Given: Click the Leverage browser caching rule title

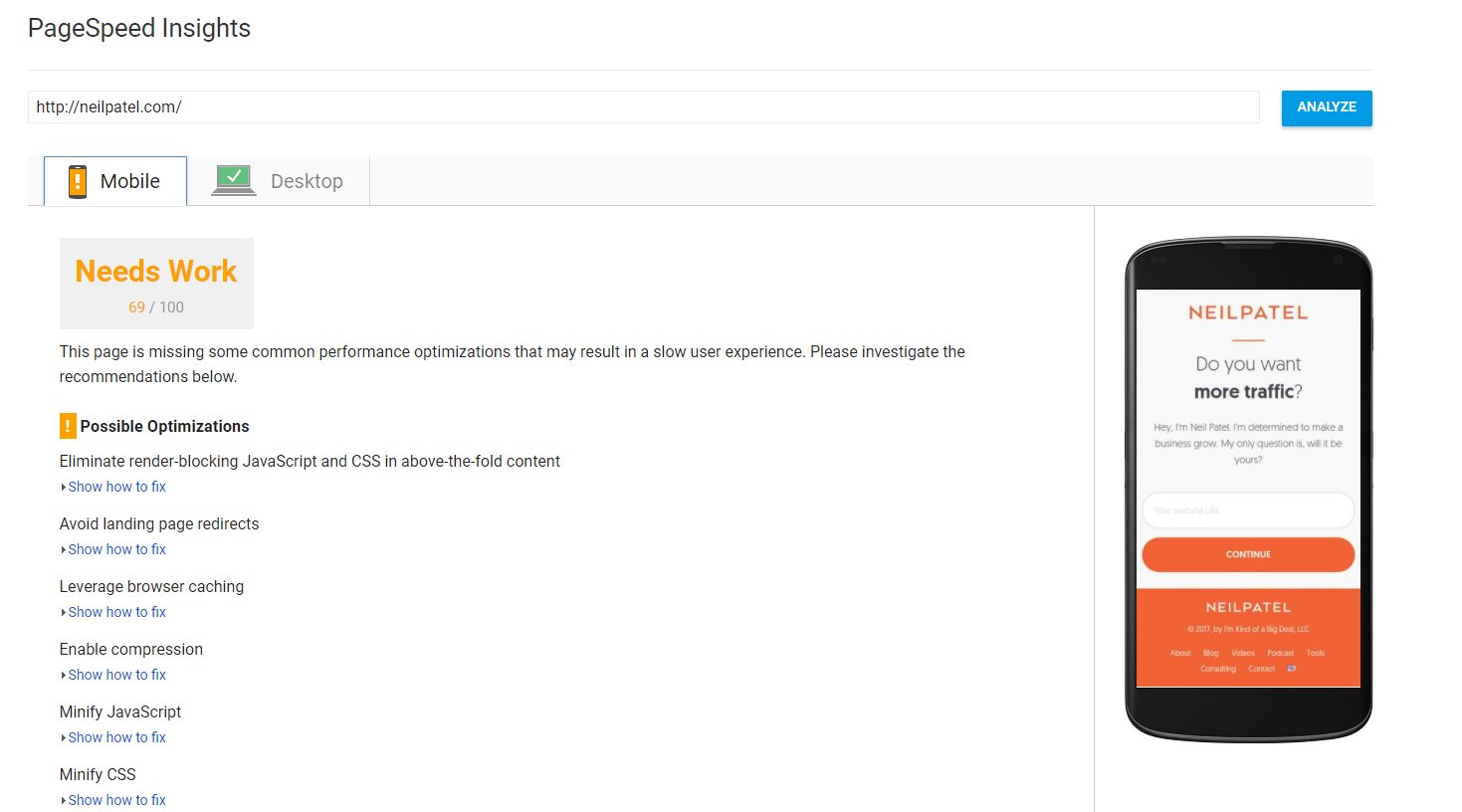Looking at the screenshot, I should [151, 587].
